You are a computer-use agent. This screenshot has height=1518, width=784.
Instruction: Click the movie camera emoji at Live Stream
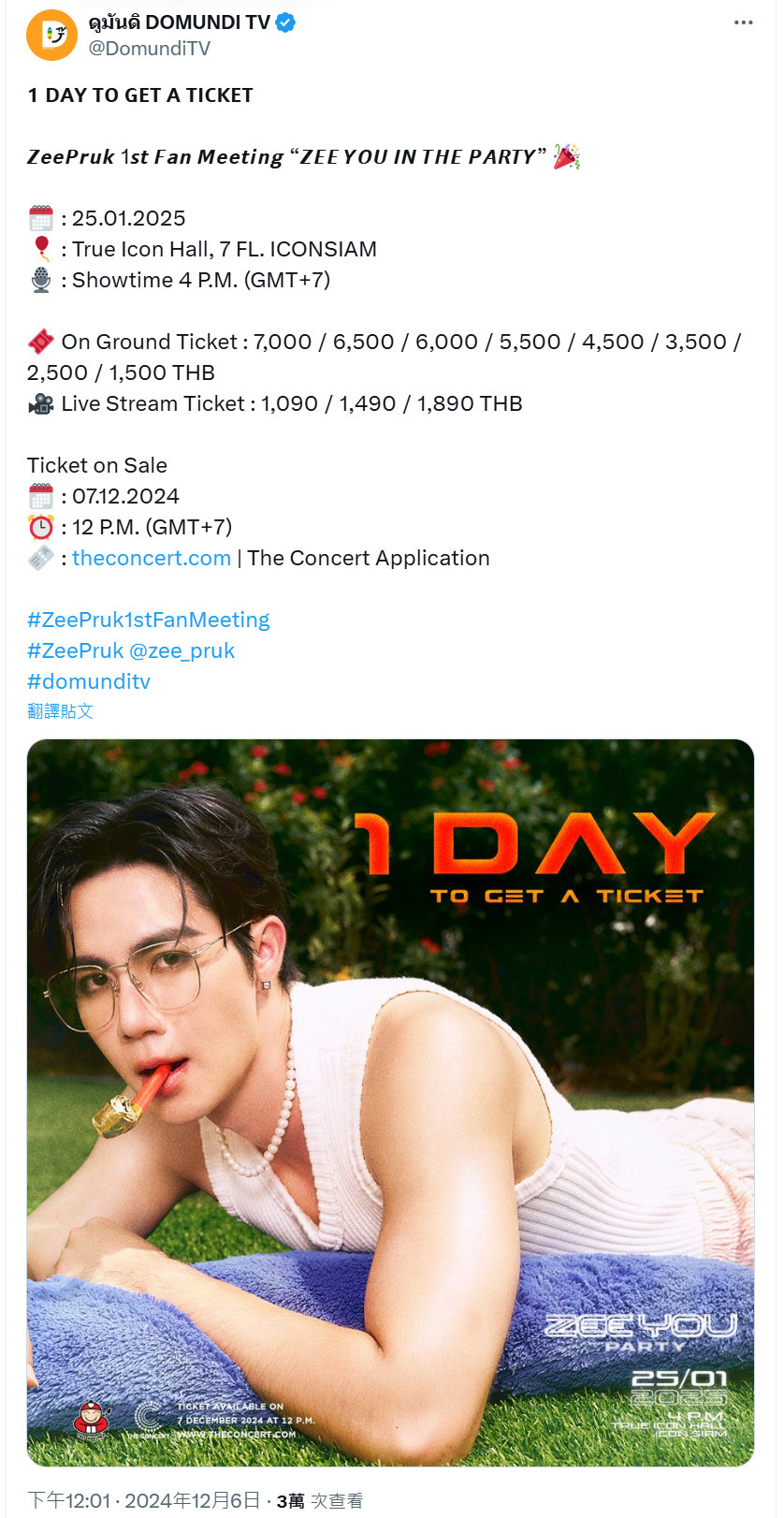coord(41,403)
